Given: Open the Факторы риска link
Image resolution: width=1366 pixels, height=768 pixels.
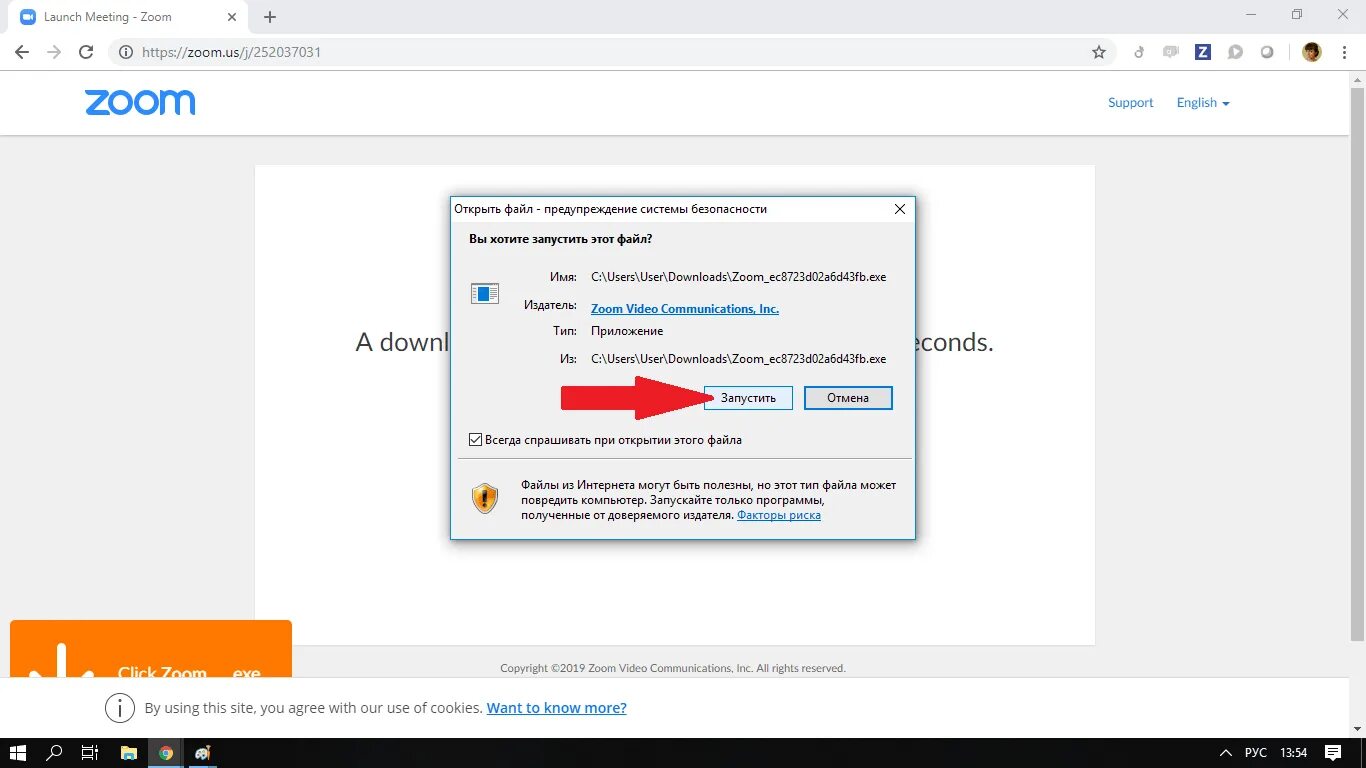Looking at the screenshot, I should [779, 515].
